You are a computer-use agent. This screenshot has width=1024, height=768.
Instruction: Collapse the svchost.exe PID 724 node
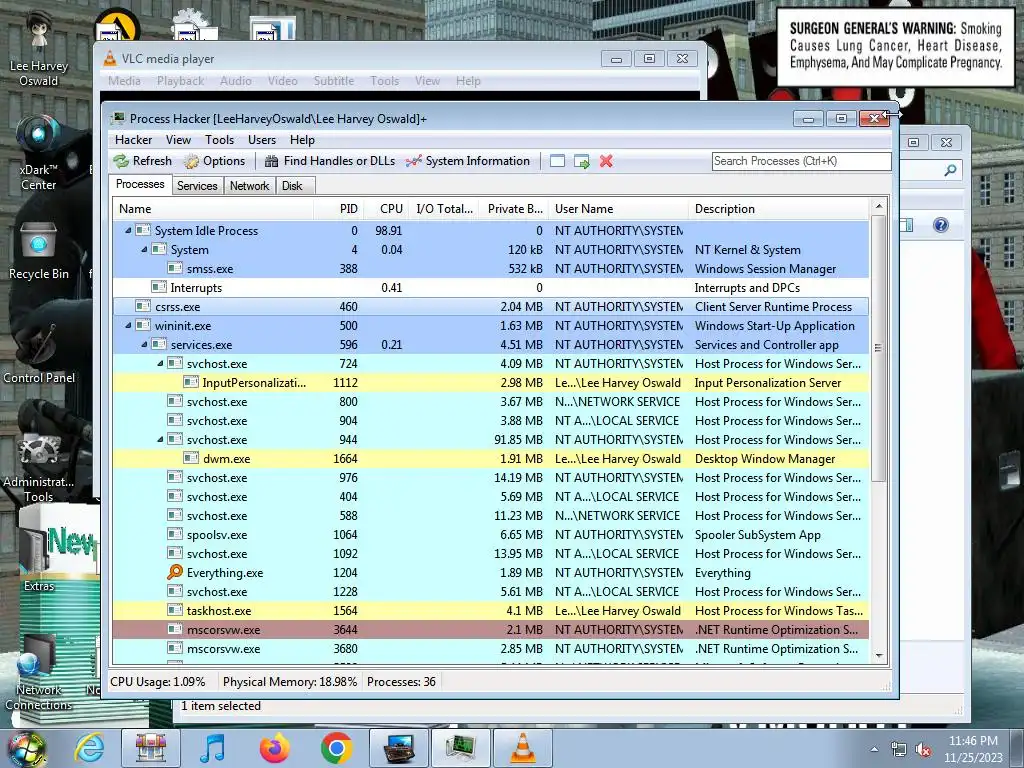tap(160, 363)
